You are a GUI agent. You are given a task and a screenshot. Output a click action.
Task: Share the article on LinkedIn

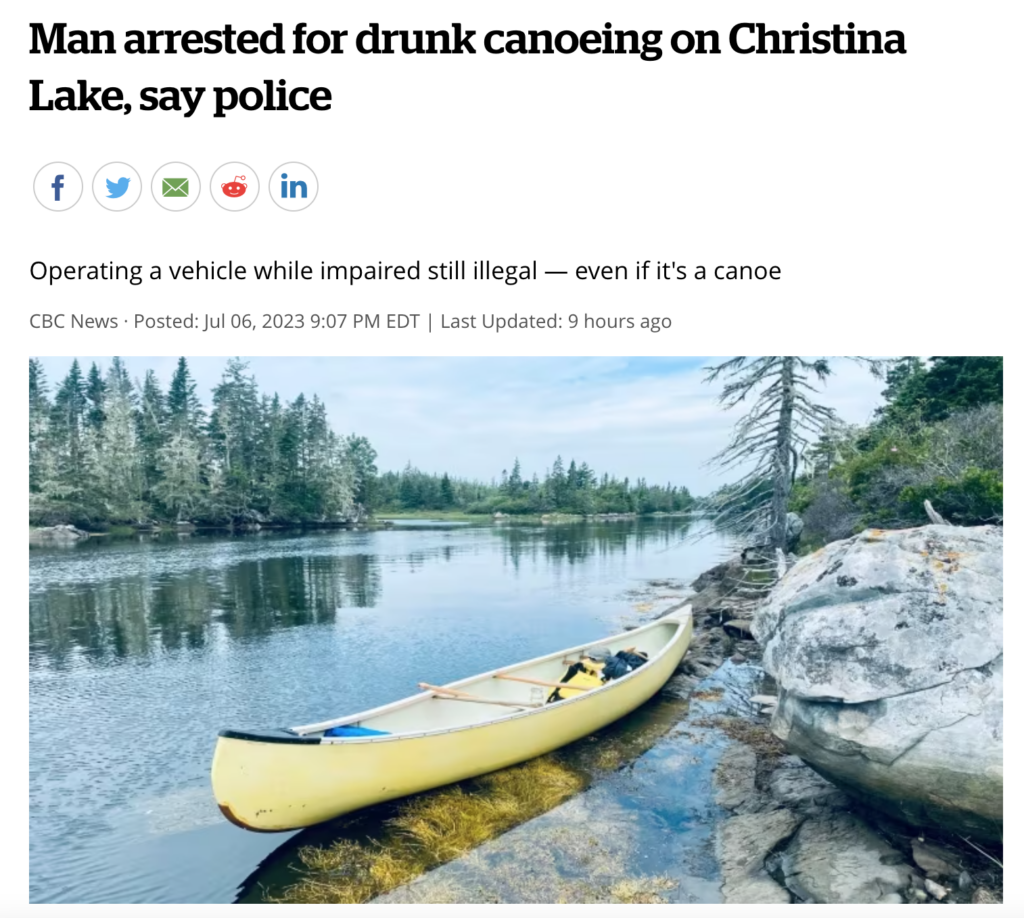tap(293, 187)
